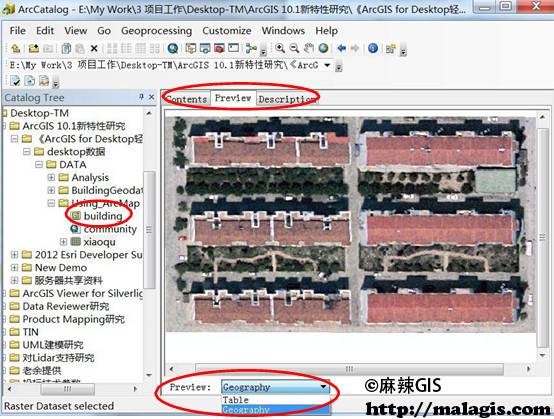
Task: Open the Go menu
Action: (104, 31)
